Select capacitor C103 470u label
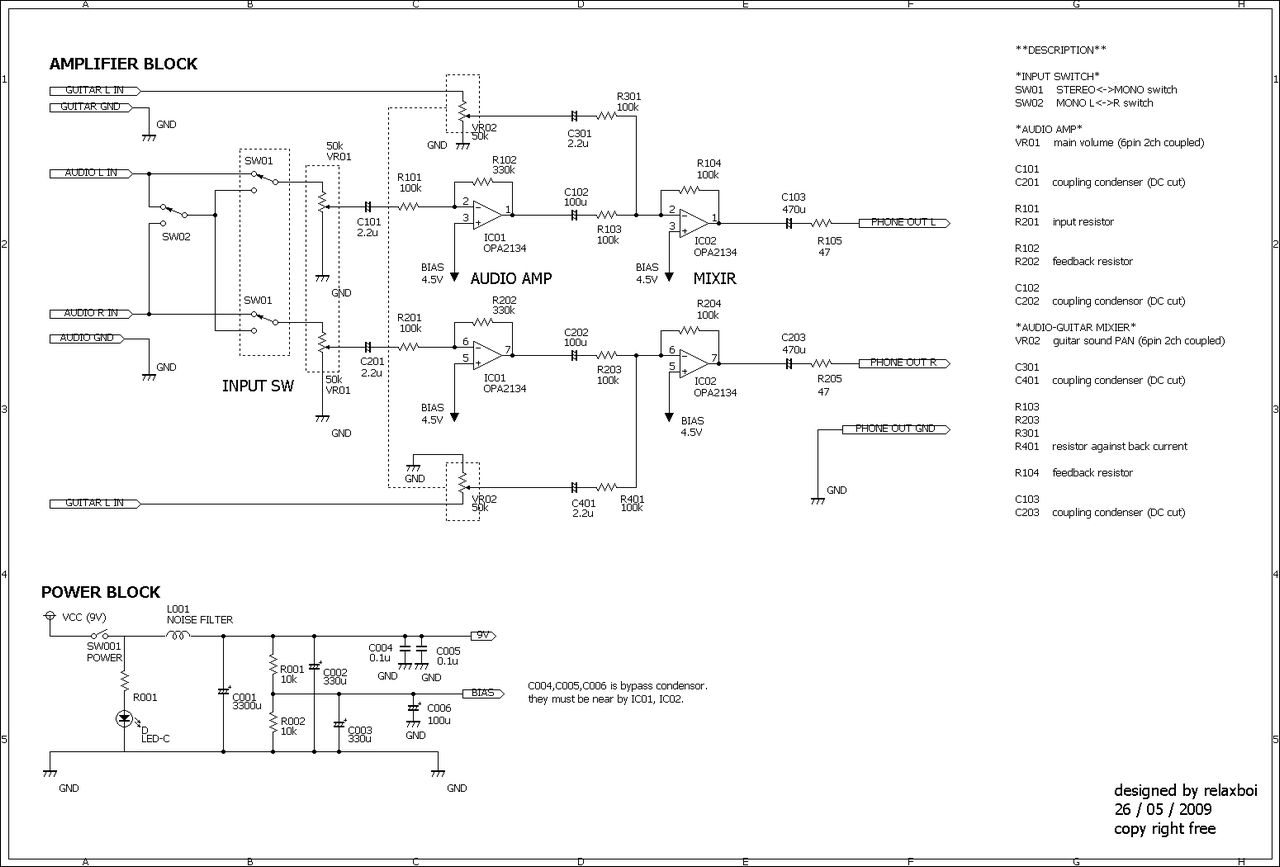The height and width of the screenshot is (867, 1280). pyautogui.click(x=794, y=203)
